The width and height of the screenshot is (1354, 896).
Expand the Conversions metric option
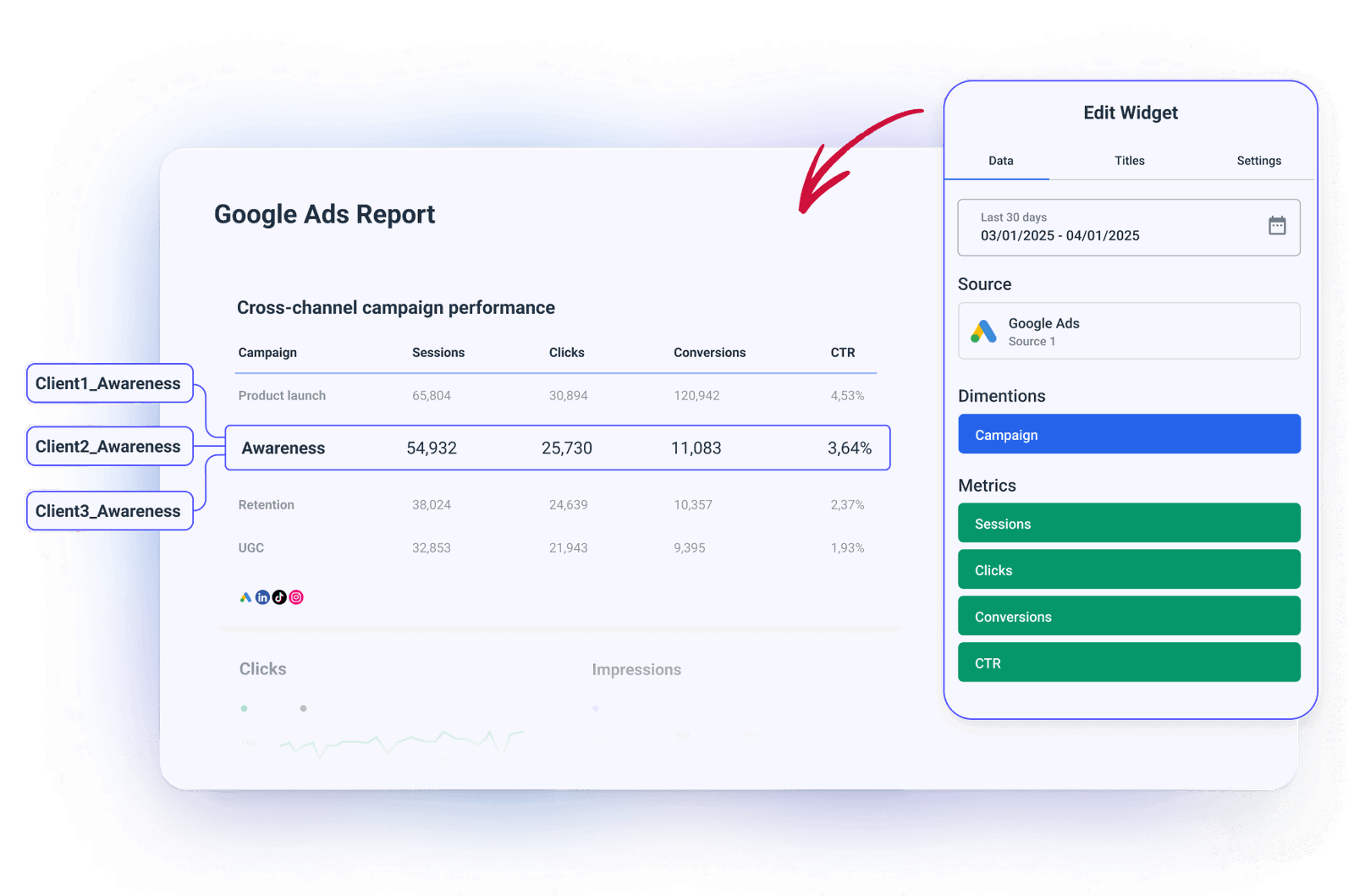point(1129,616)
